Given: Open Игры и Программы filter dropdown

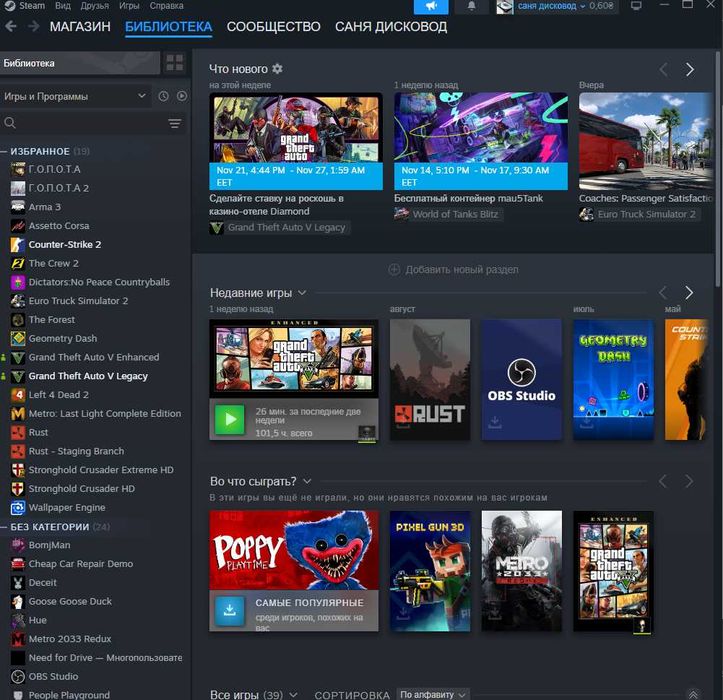Looking at the screenshot, I should 75,96.
